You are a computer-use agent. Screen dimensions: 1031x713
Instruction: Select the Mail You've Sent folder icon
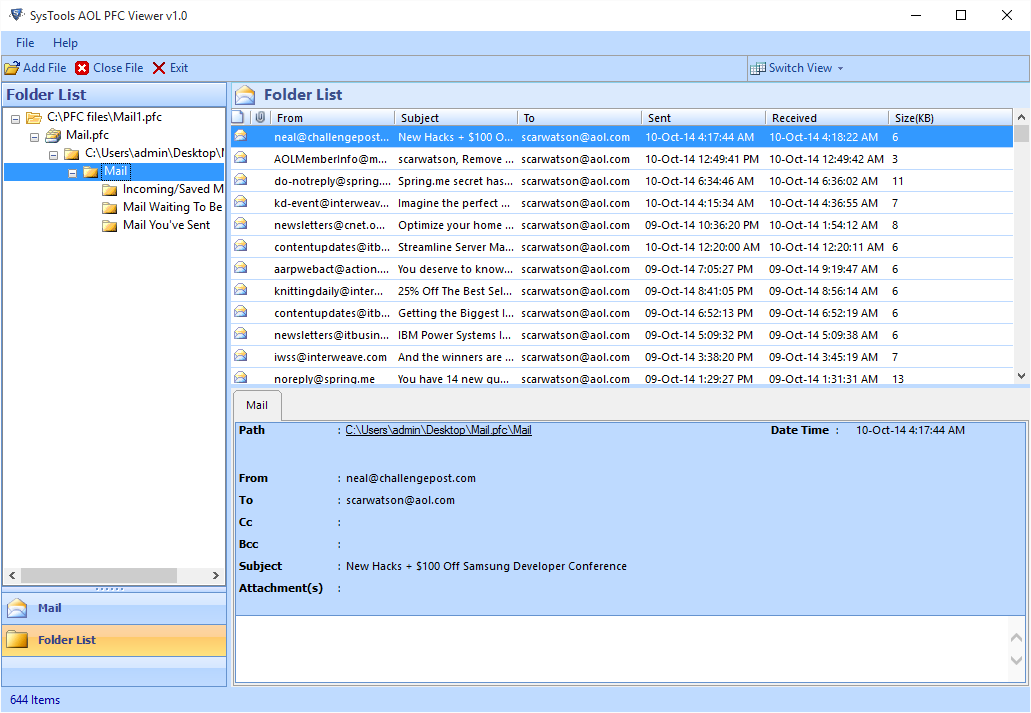(110, 226)
